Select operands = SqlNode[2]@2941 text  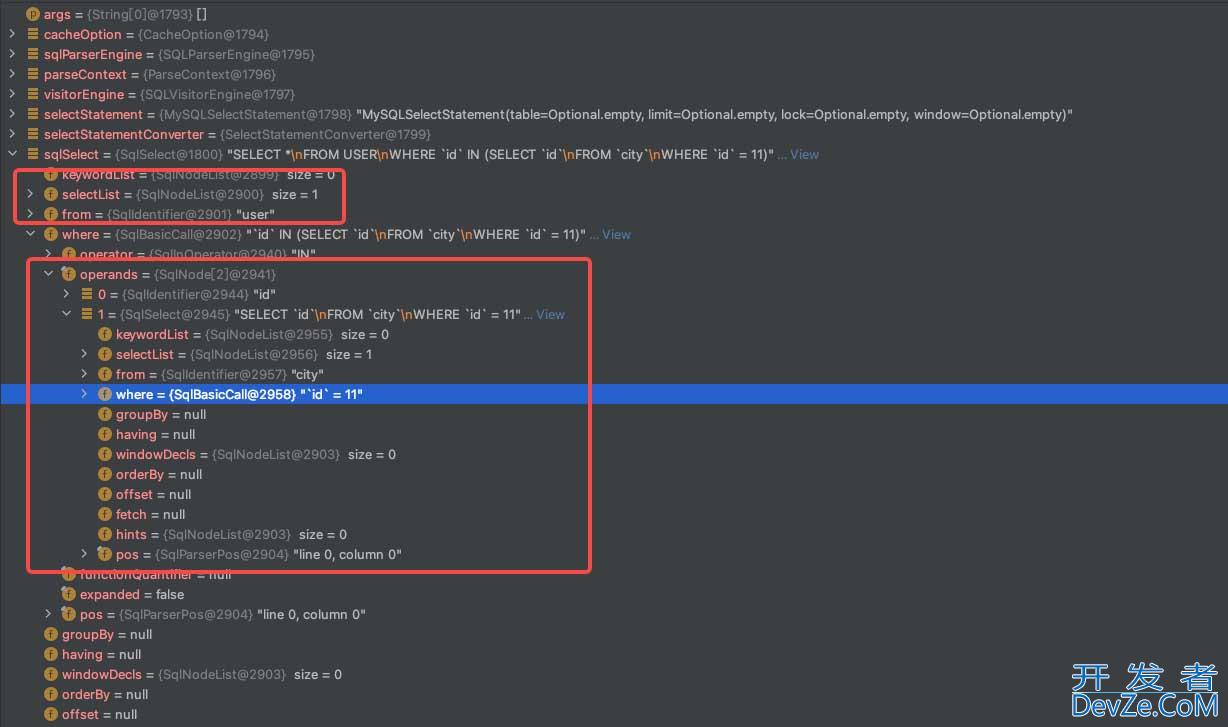pos(178,275)
